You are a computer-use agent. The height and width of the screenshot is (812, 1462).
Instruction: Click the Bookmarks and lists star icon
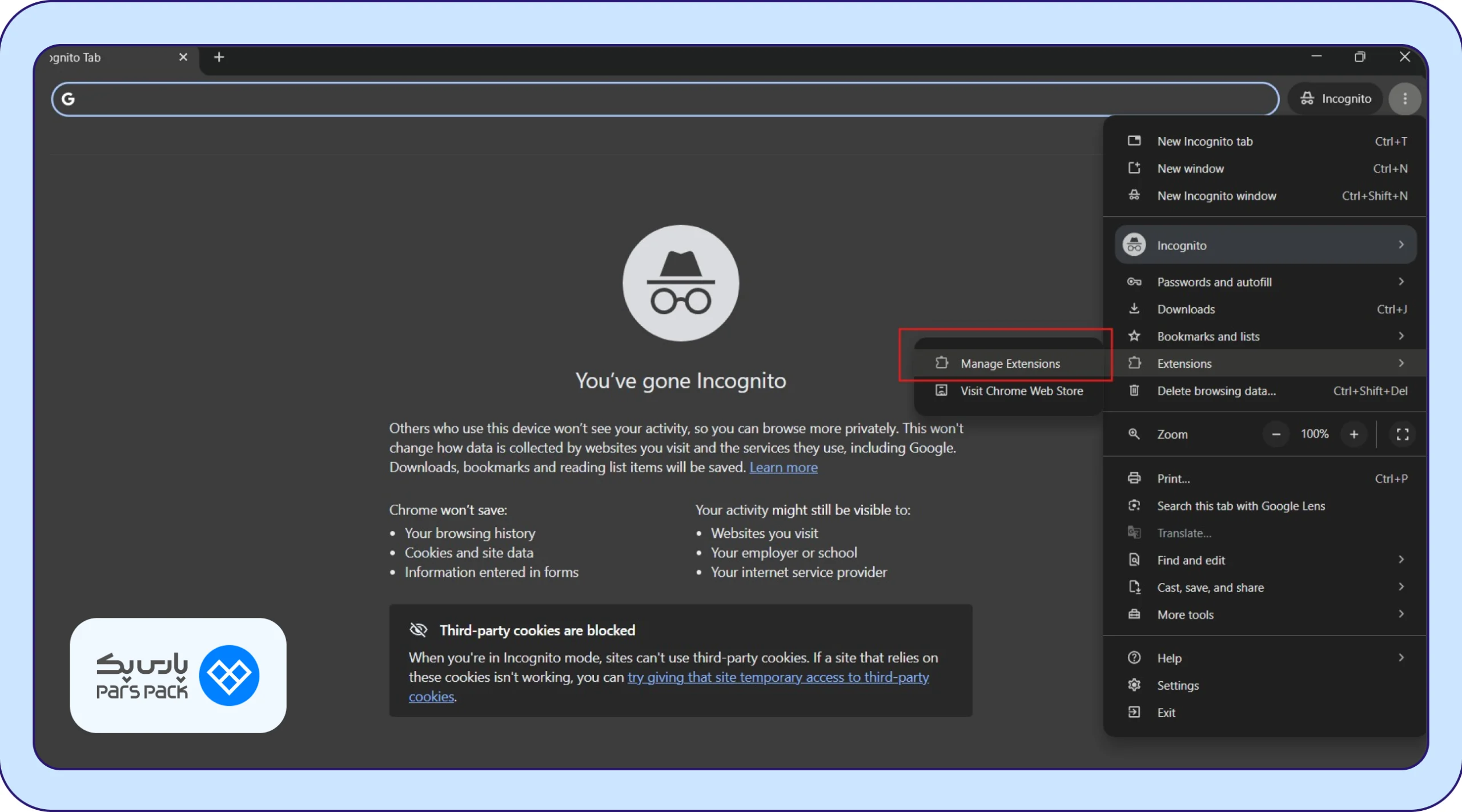pyautogui.click(x=1134, y=336)
